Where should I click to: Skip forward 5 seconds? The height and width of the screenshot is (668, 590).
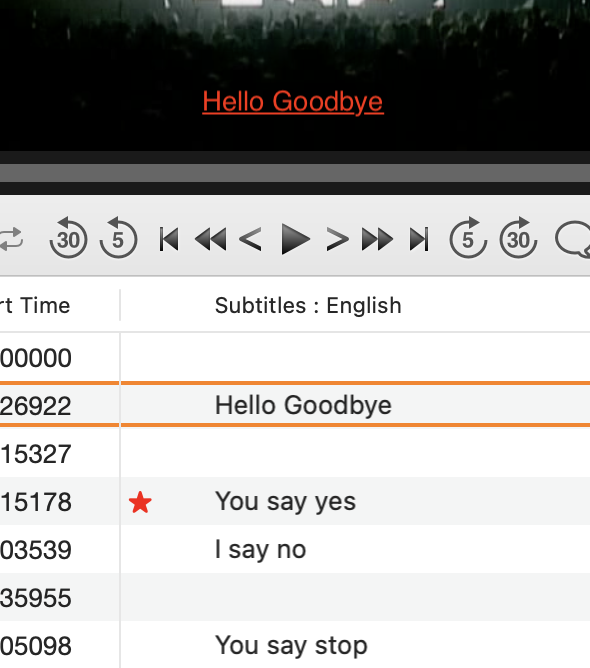[x=468, y=238]
